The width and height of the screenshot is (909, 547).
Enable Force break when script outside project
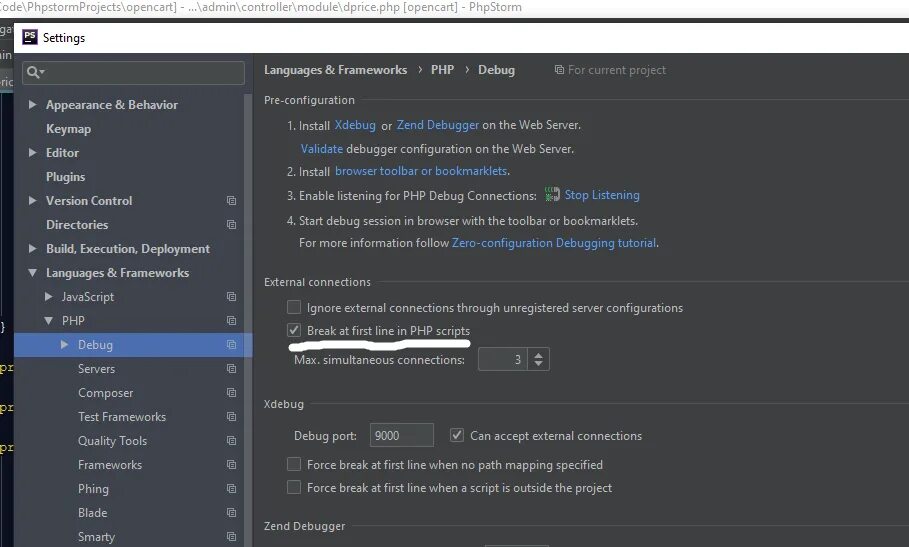(x=294, y=487)
